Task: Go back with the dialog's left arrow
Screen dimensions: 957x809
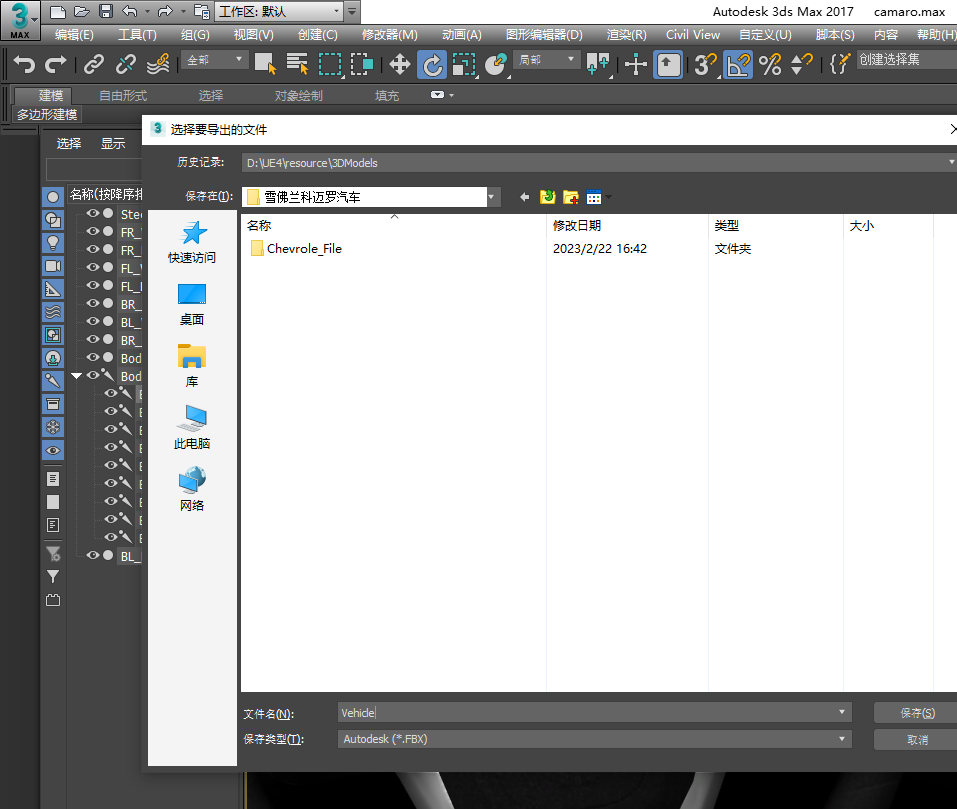Action: (x=524, y=197)
